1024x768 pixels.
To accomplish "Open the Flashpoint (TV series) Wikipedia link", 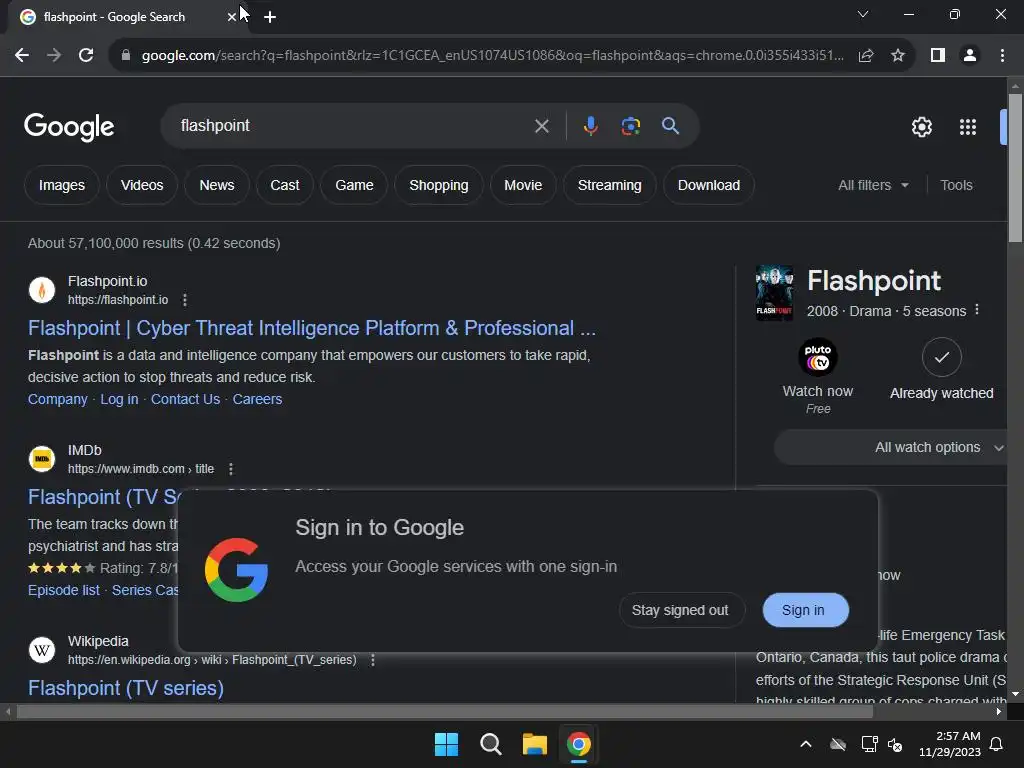I will tap(126, 688).
